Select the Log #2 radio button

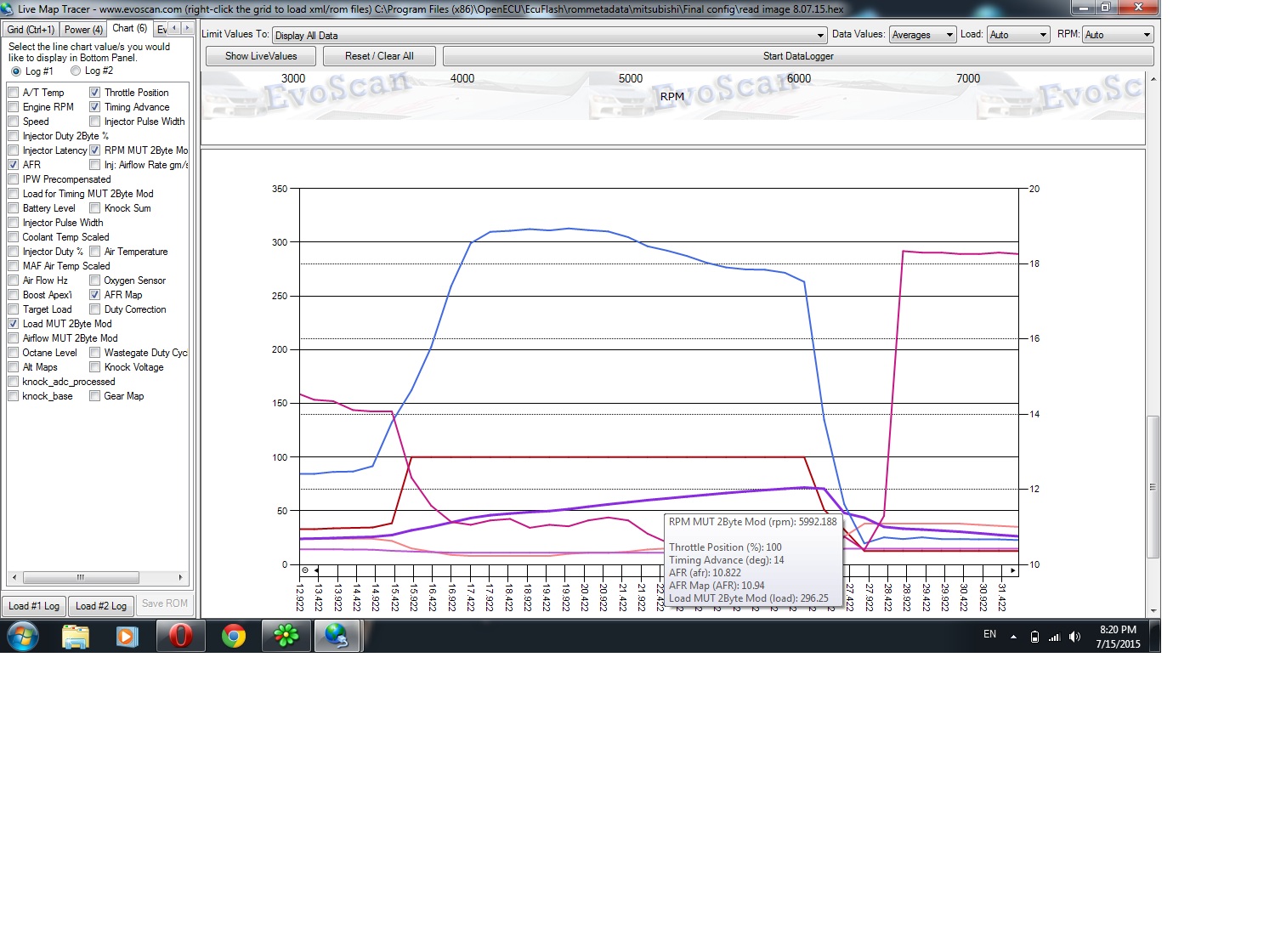pos(76,71)
